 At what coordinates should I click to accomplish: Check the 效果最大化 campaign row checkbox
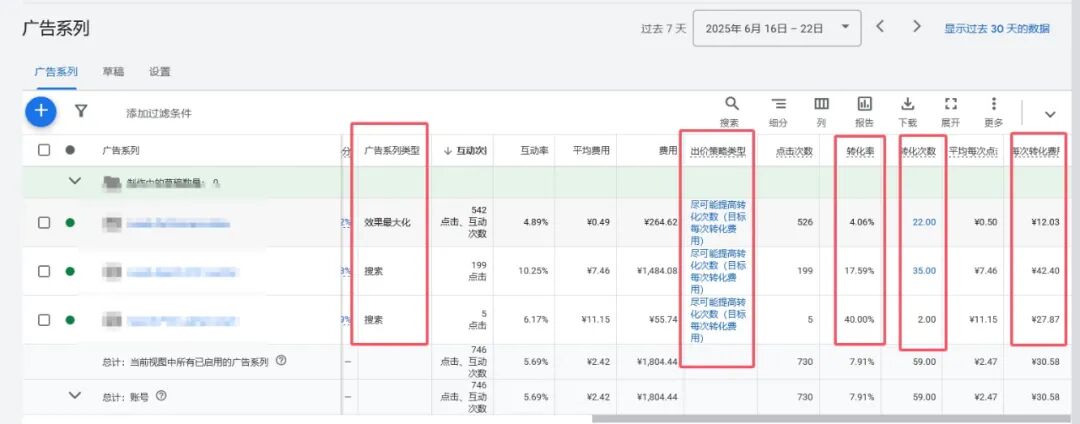pyautogui.click(x=43, y=222)
